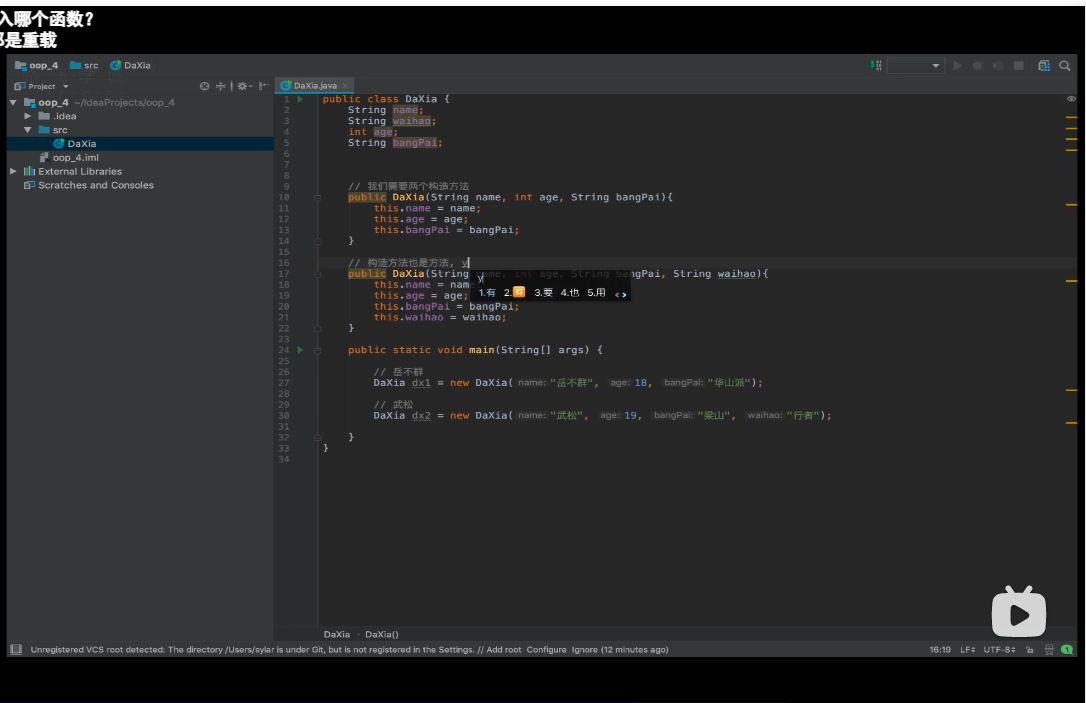Expand the .idea folder
1086x703 pixels.
click(x=28, y=116)
